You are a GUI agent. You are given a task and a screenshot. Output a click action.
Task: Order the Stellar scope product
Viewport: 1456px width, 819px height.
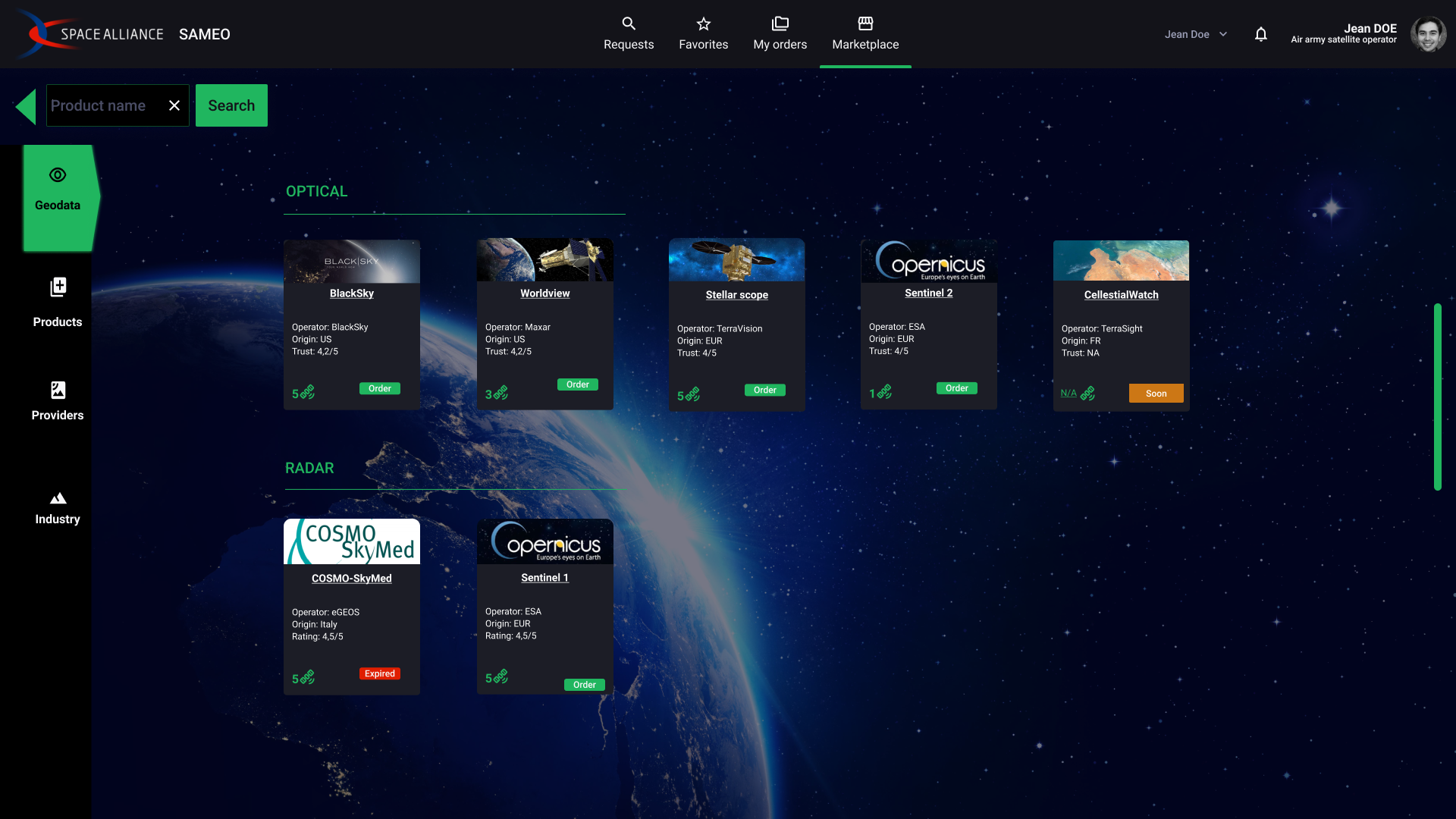765,391
